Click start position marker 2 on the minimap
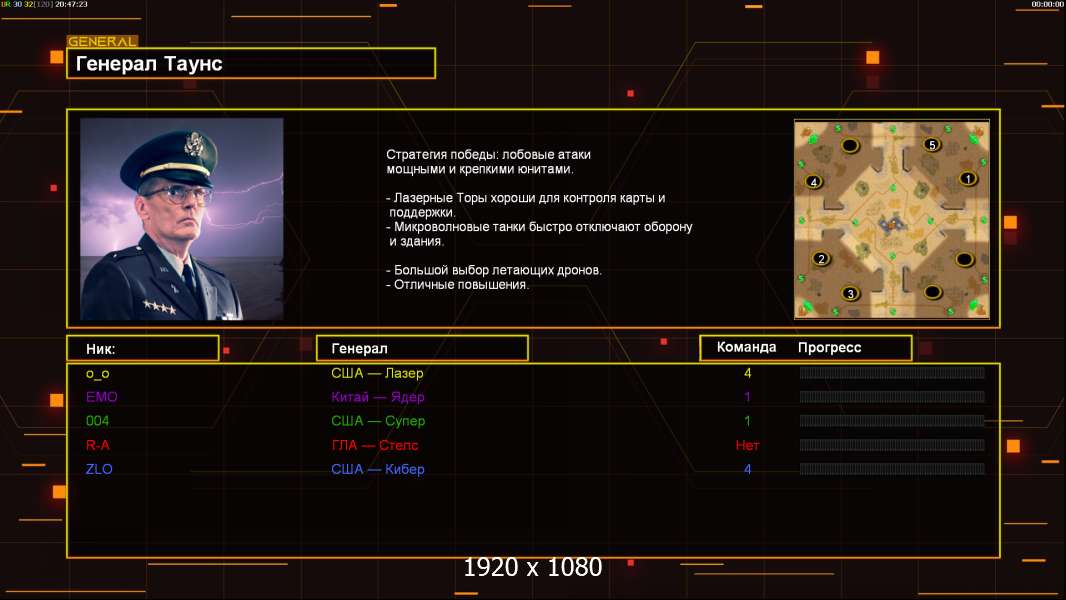 click(821, 258)
